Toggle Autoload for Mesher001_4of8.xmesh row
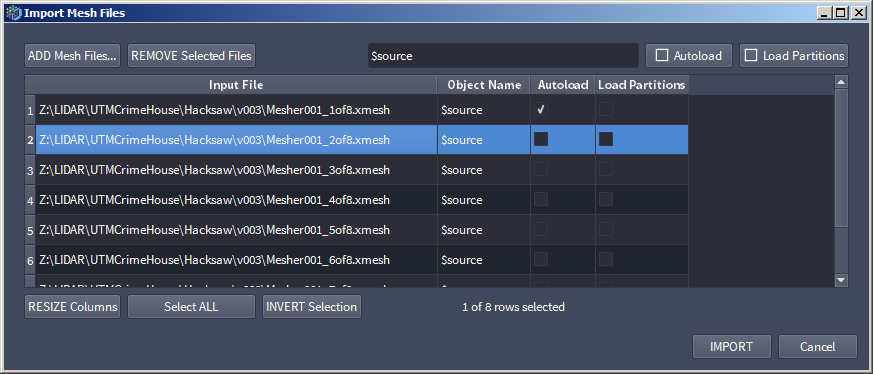This screenshot has width=873, height=374. click(541, 199)
